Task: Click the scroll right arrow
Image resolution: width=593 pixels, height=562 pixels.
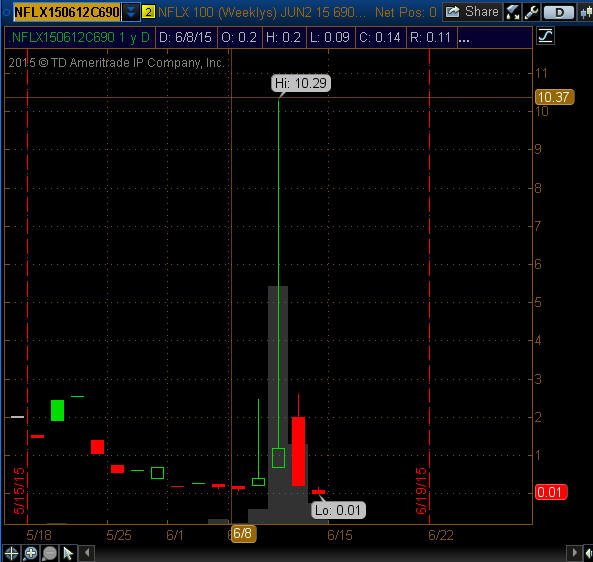Action: click(574, 553)
